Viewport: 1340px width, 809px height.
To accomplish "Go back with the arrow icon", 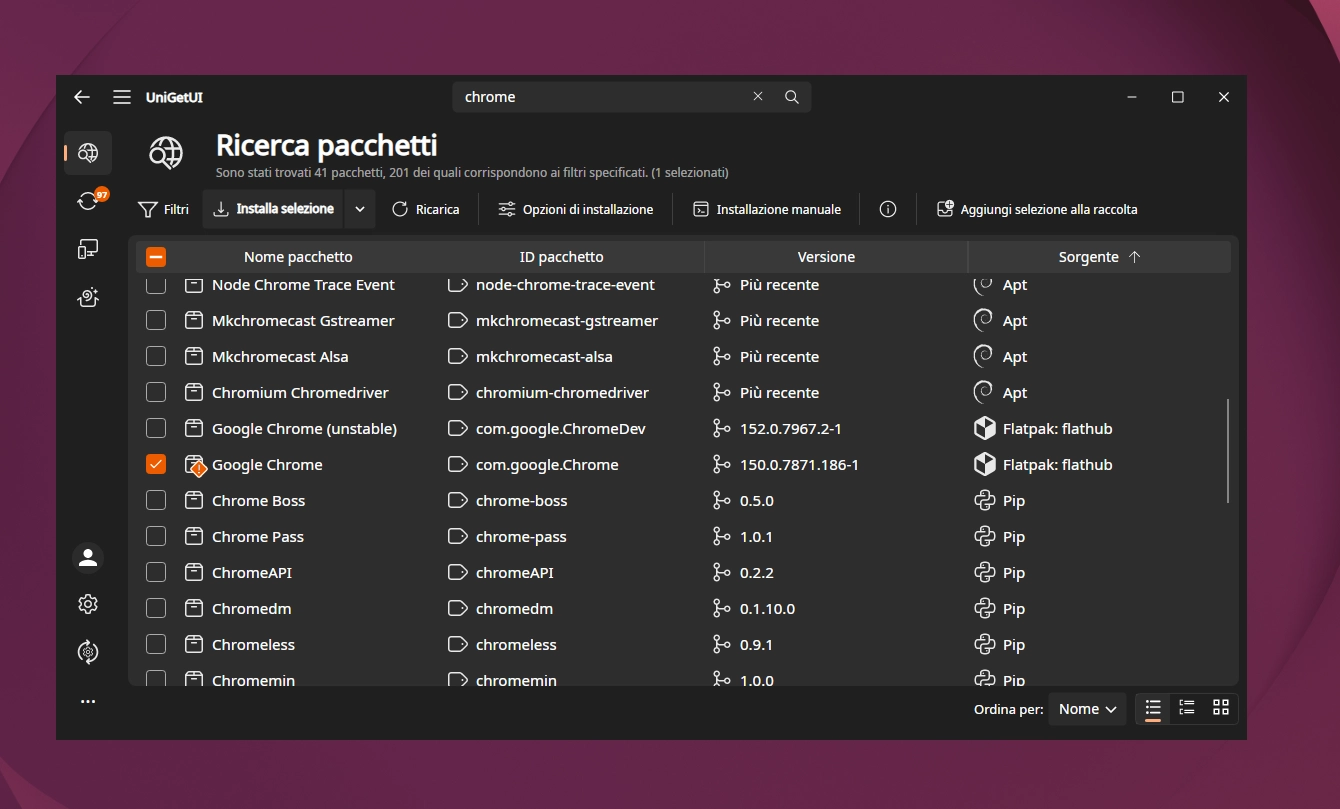I will (x=82, y=97).
